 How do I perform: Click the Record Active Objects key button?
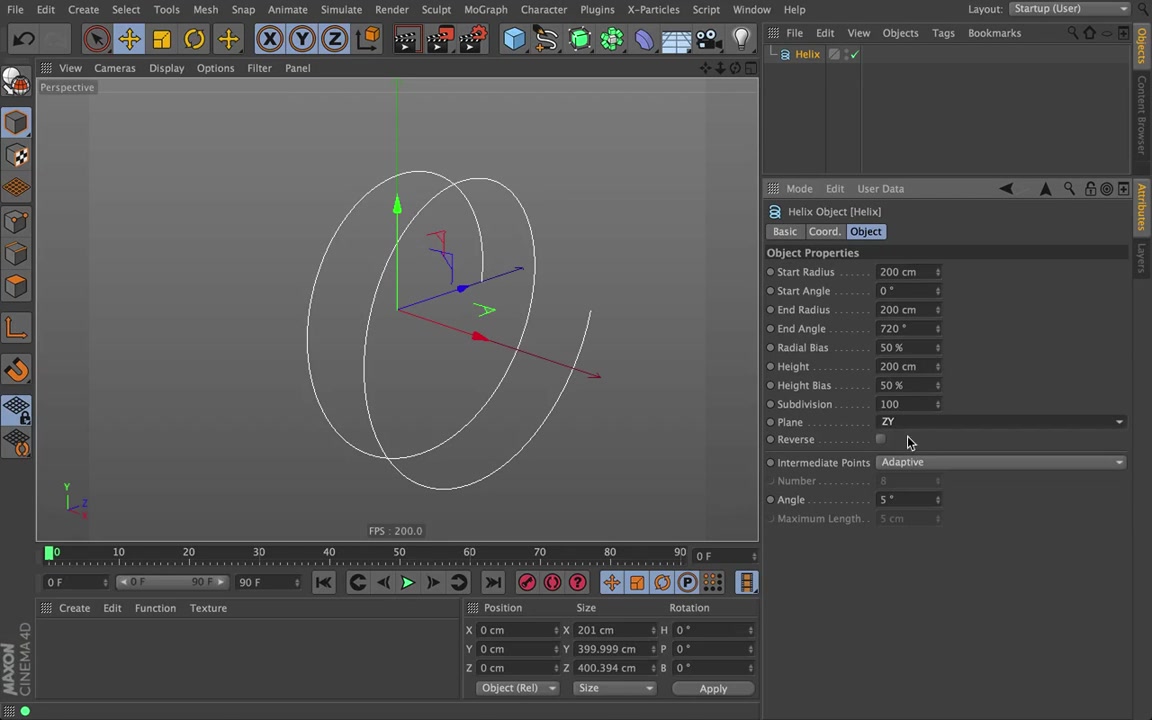coord(527,583)
